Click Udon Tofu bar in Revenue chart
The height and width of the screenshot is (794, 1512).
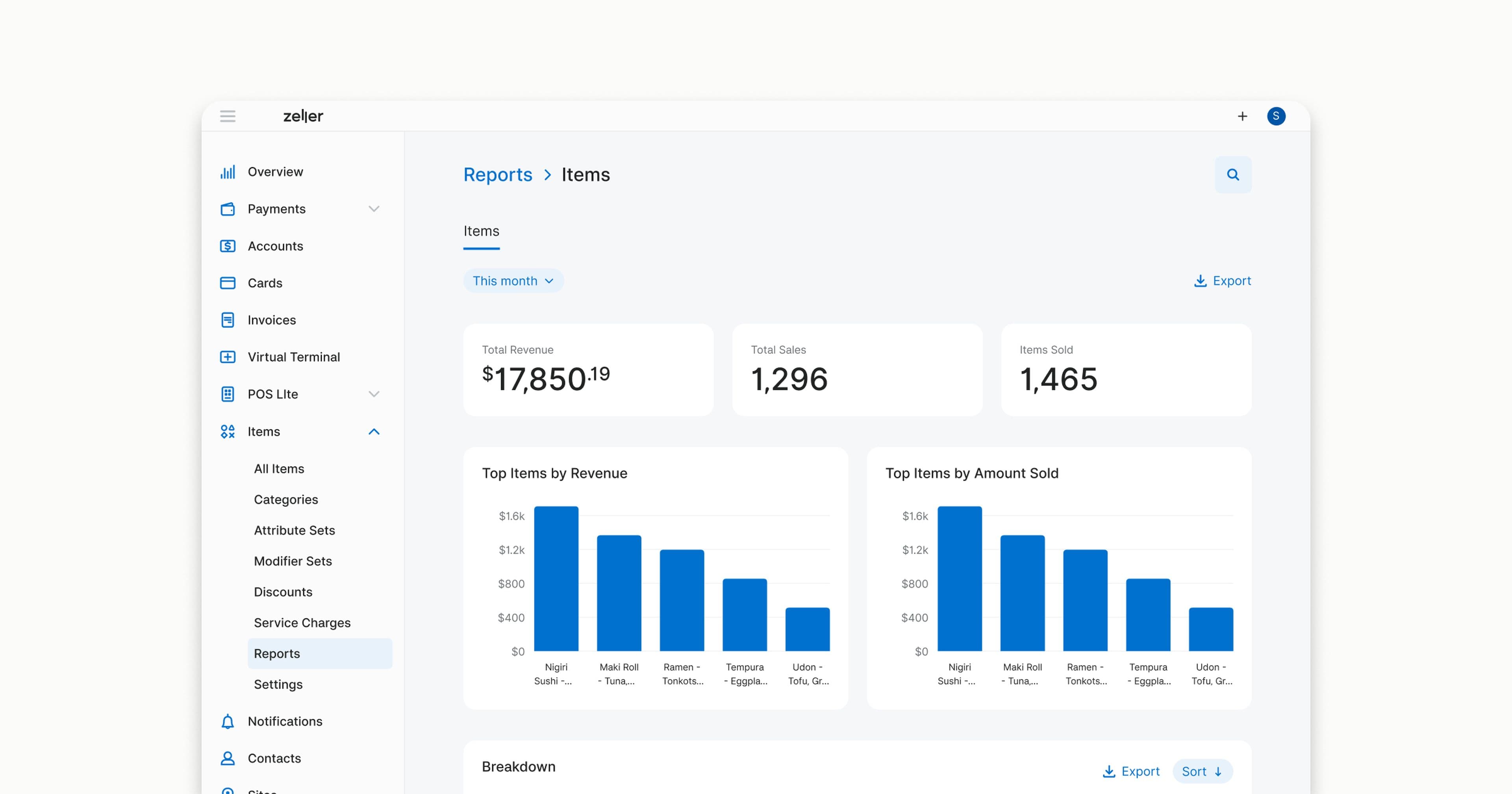click(x=807, y=629)
